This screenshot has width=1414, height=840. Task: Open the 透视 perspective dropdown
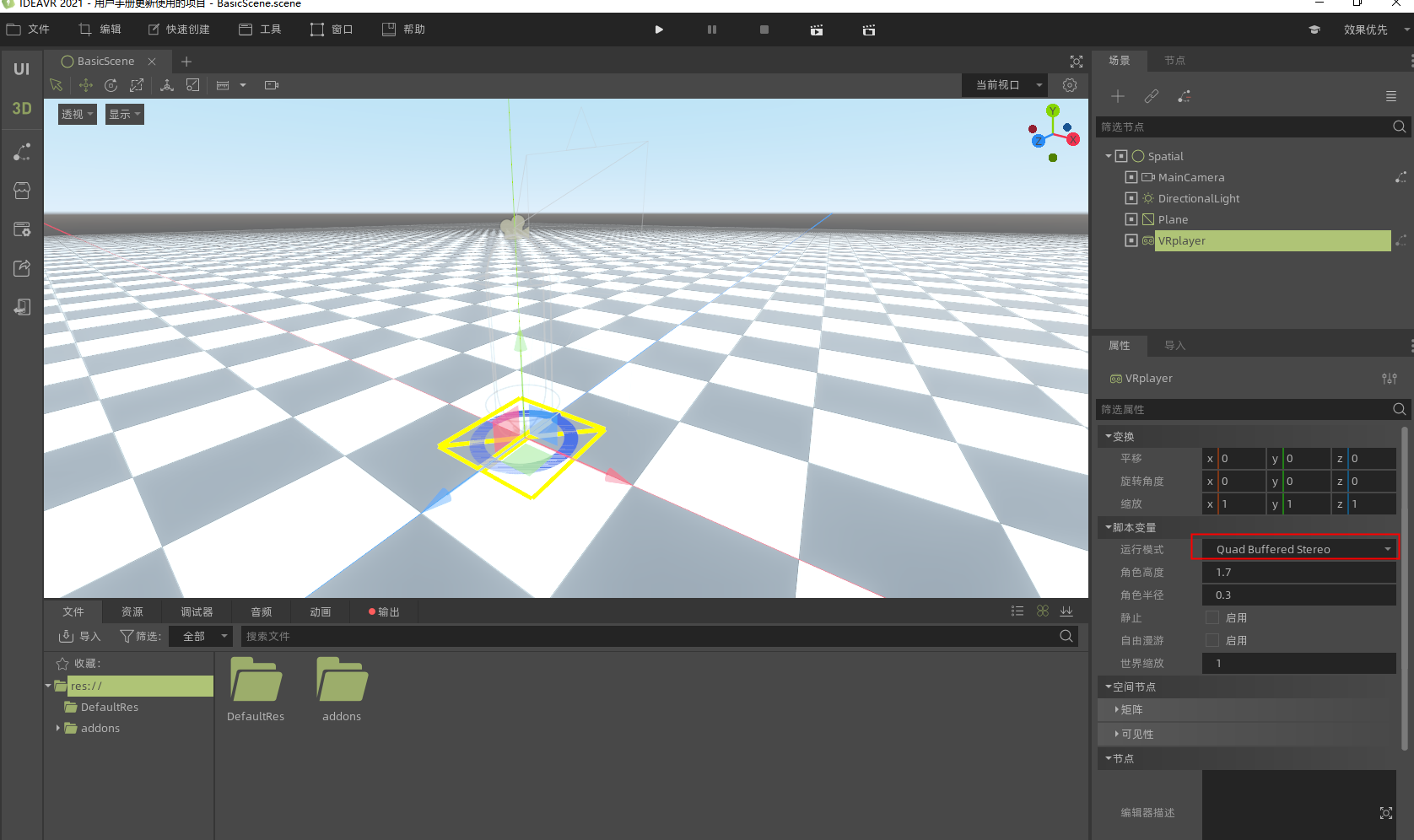click(77, 114)
